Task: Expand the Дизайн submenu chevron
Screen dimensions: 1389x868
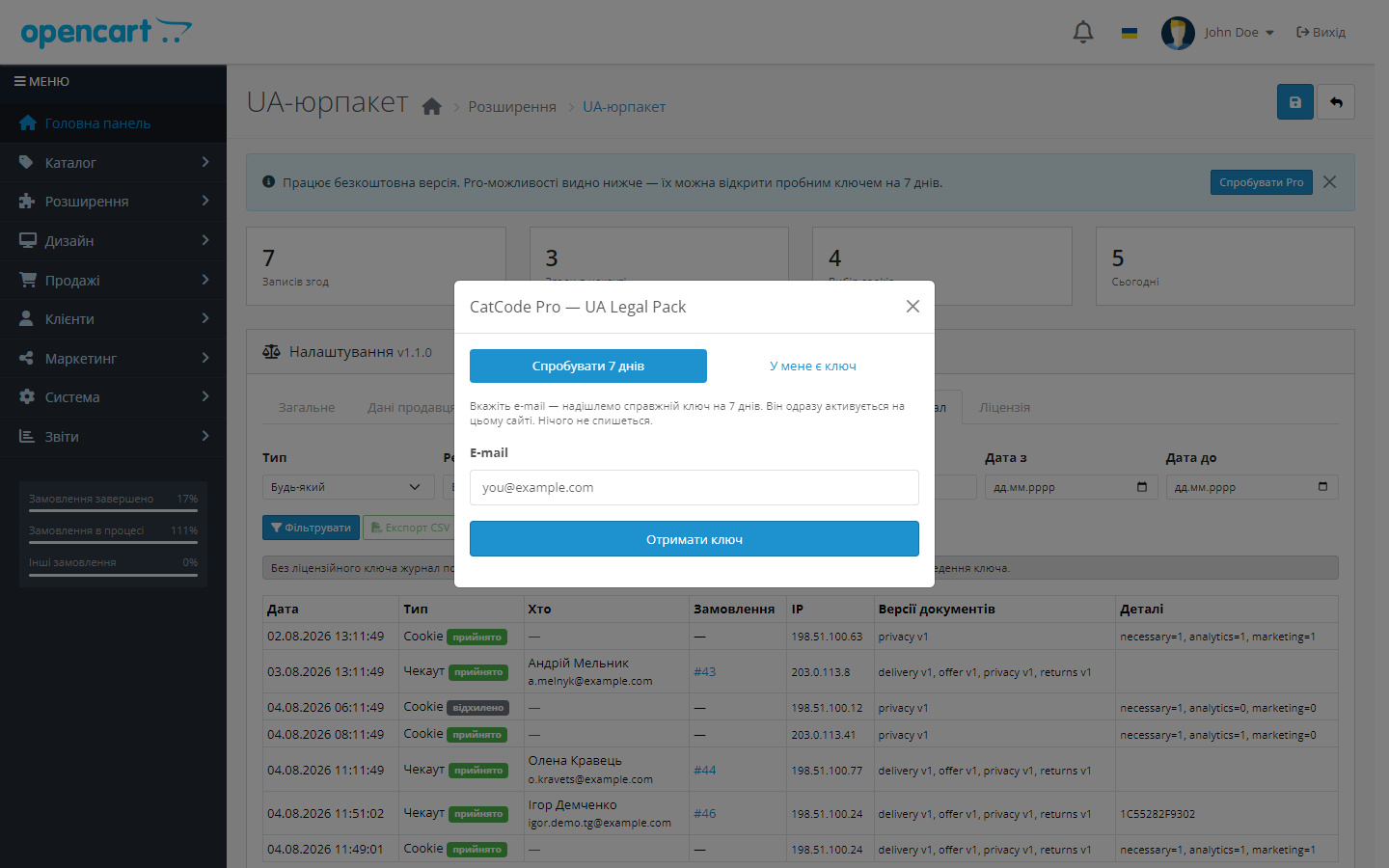Action: point(205,240)
